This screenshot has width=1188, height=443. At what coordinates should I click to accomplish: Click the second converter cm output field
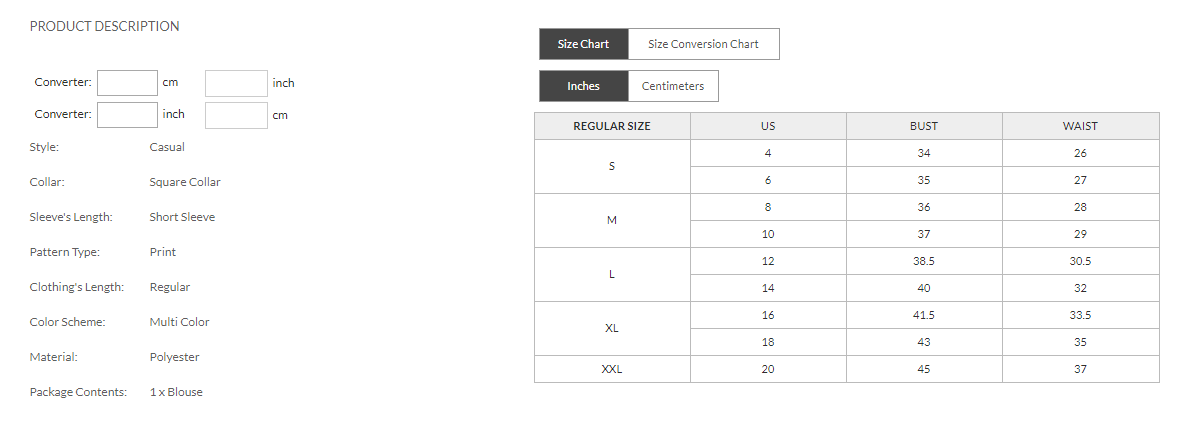tap(236, 115)
